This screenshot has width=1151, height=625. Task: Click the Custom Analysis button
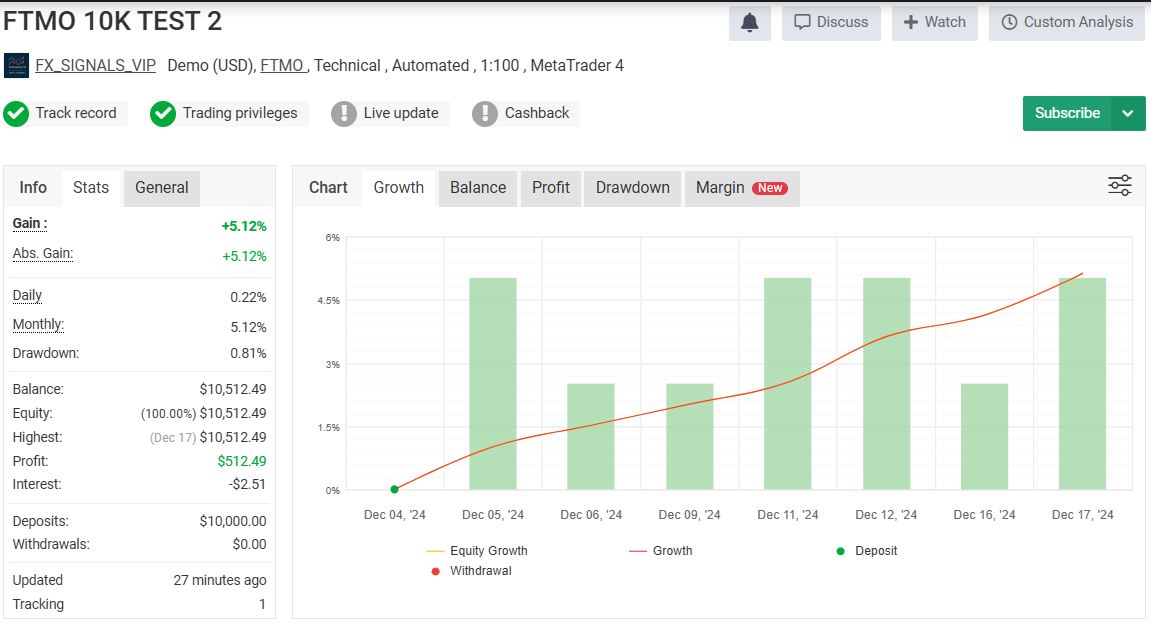click(1067, 23)
